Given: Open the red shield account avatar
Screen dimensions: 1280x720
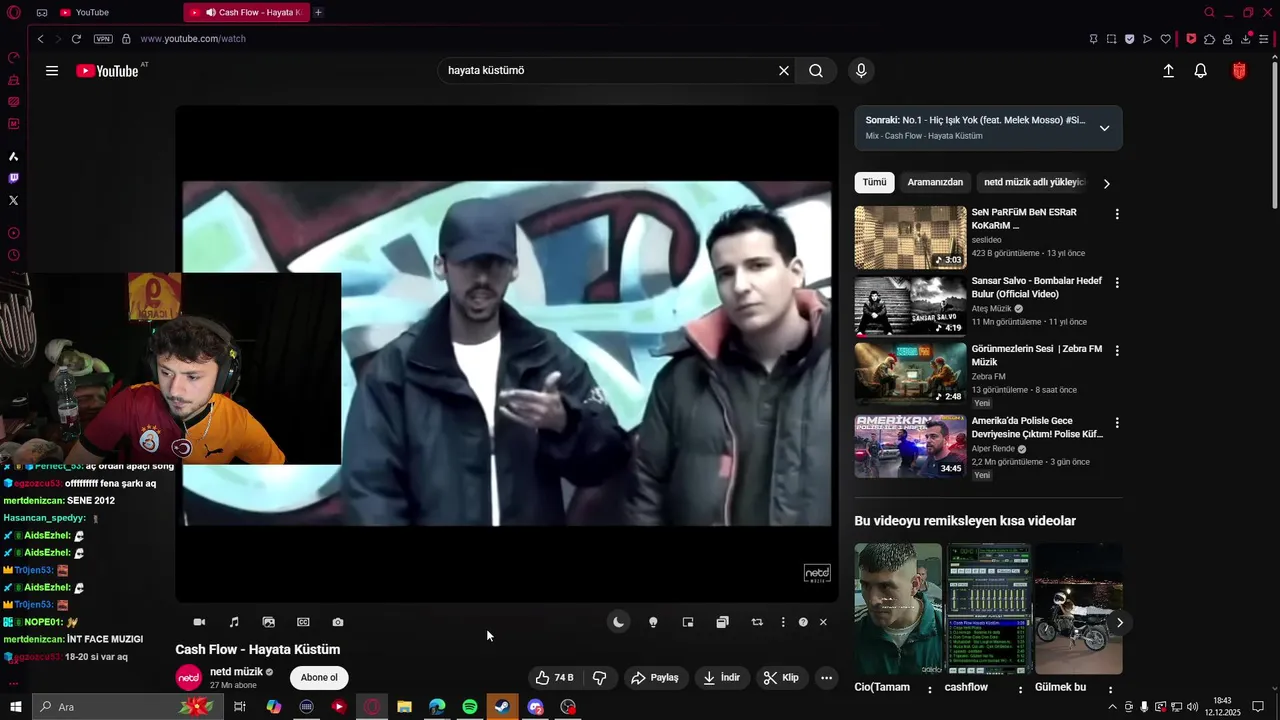Looking at the screenshot, I should (1239, 71).
